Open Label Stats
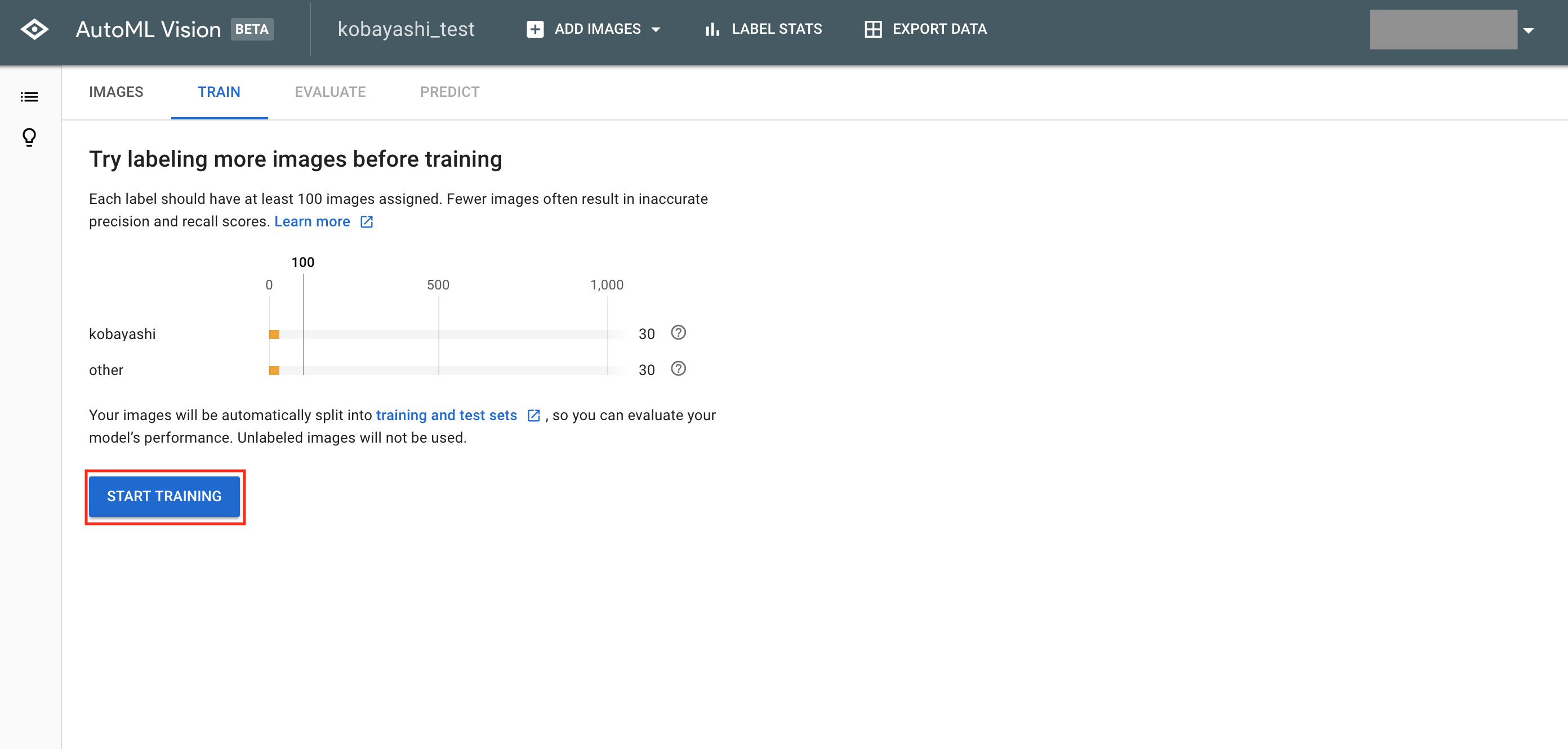This screenshot has width=1568, height=749. pos(763,29)
